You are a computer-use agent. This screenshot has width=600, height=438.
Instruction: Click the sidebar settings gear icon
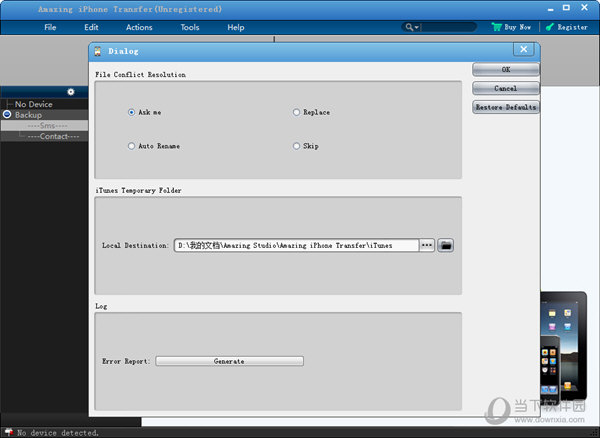71,92
